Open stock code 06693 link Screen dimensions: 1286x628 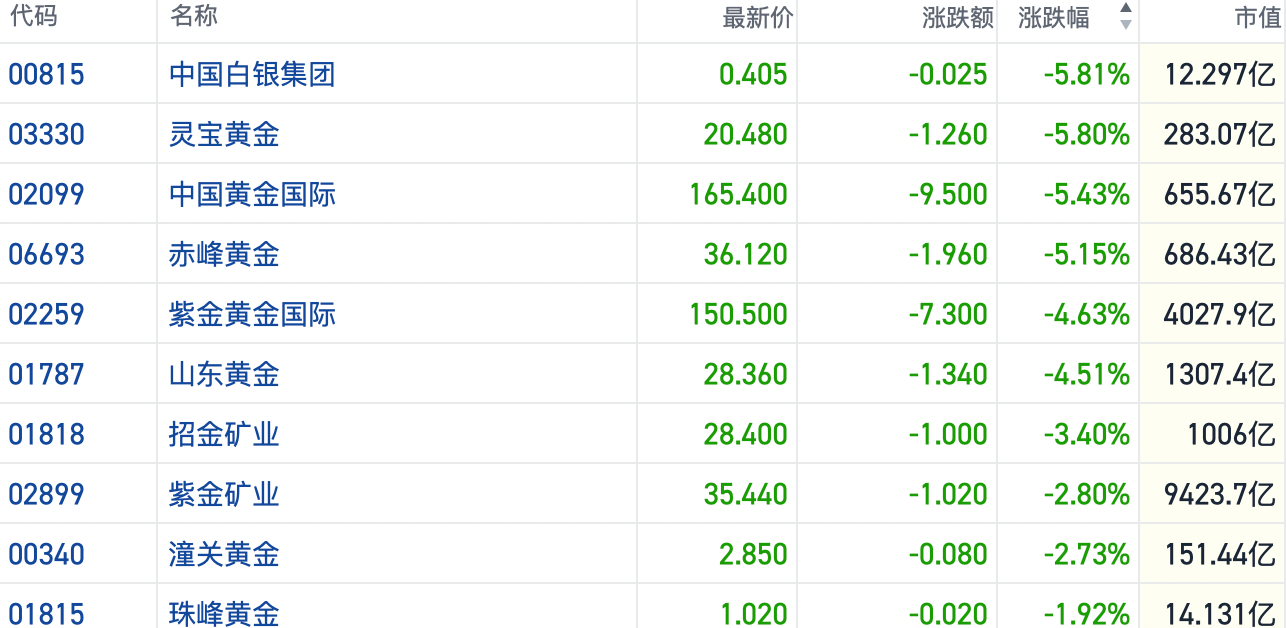(46, 254)
